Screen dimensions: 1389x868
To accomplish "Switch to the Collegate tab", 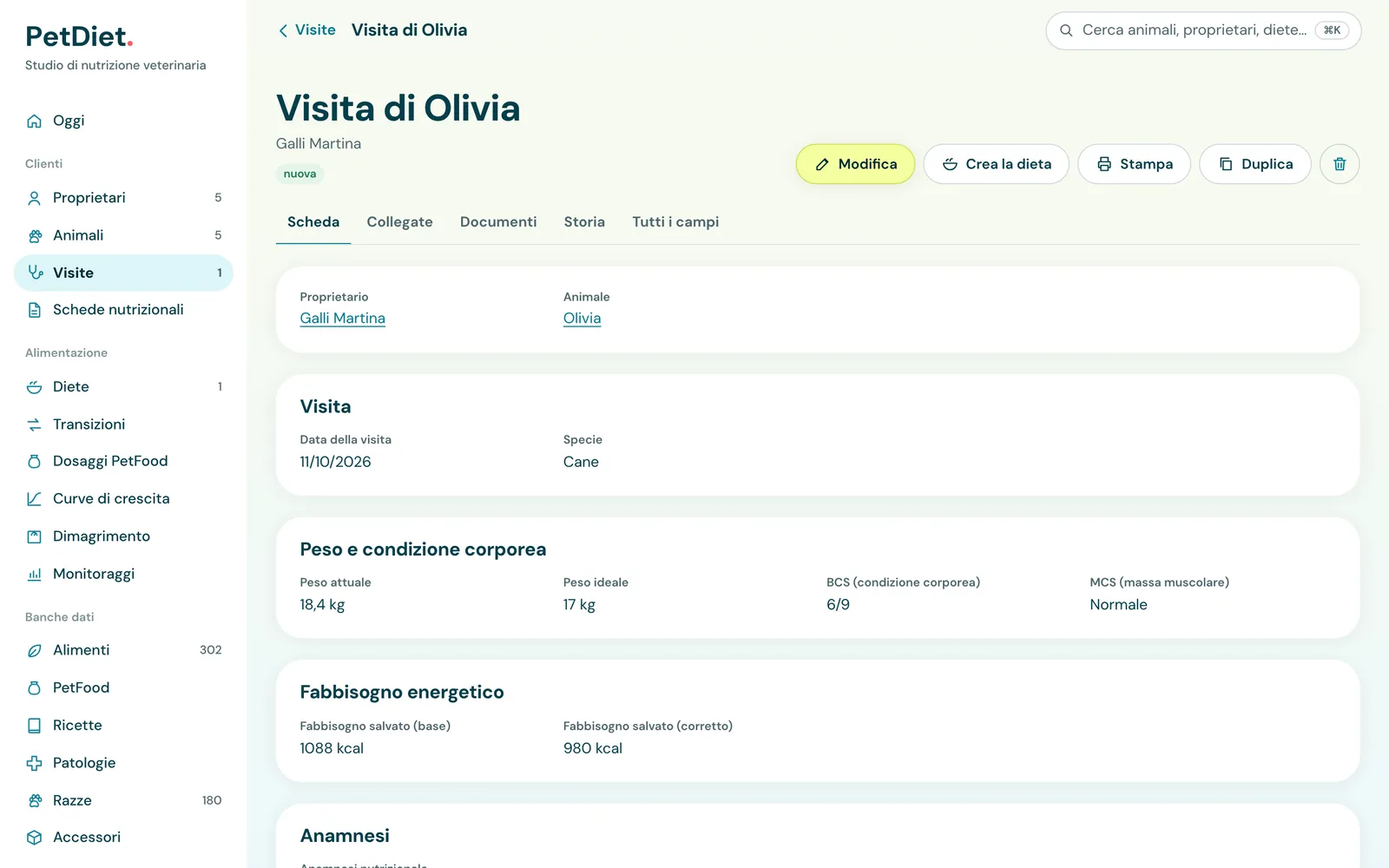I will [399, 222].
